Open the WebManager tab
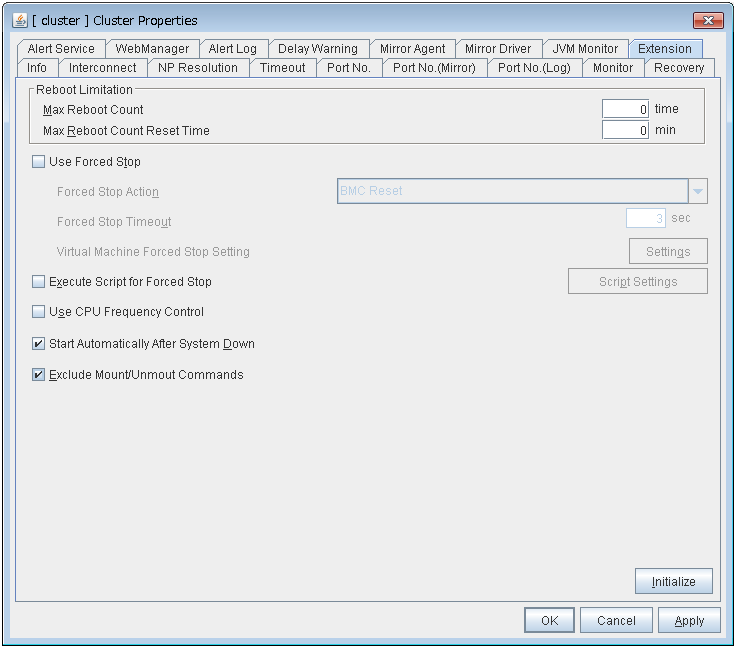 click(x=152, y=49)
